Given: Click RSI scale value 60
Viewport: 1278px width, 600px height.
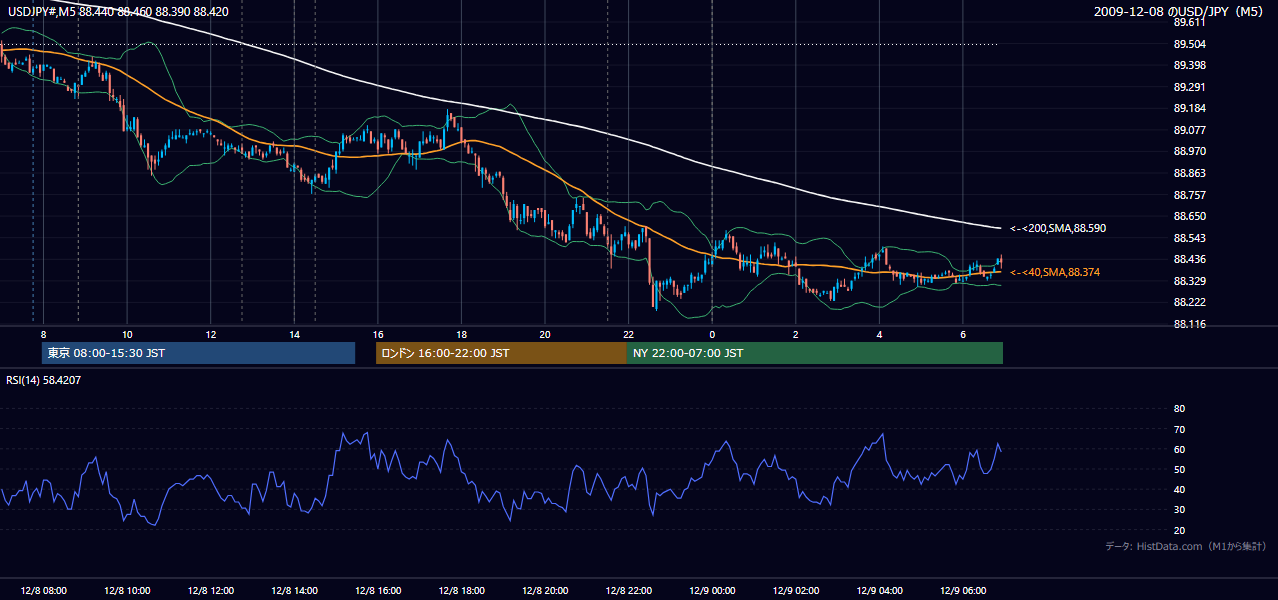Looking at the screenshot, I should 1179,449.
